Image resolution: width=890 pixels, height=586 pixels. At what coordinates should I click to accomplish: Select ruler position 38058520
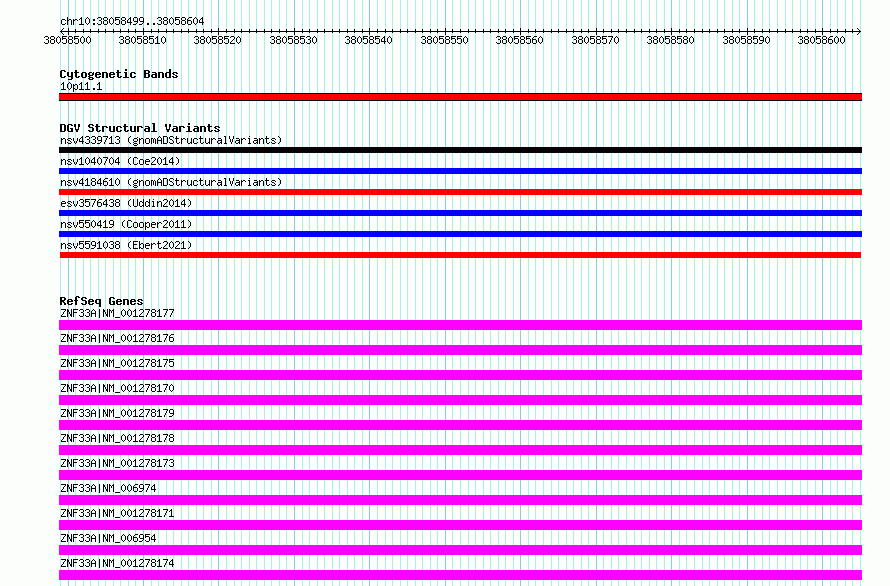217,40
